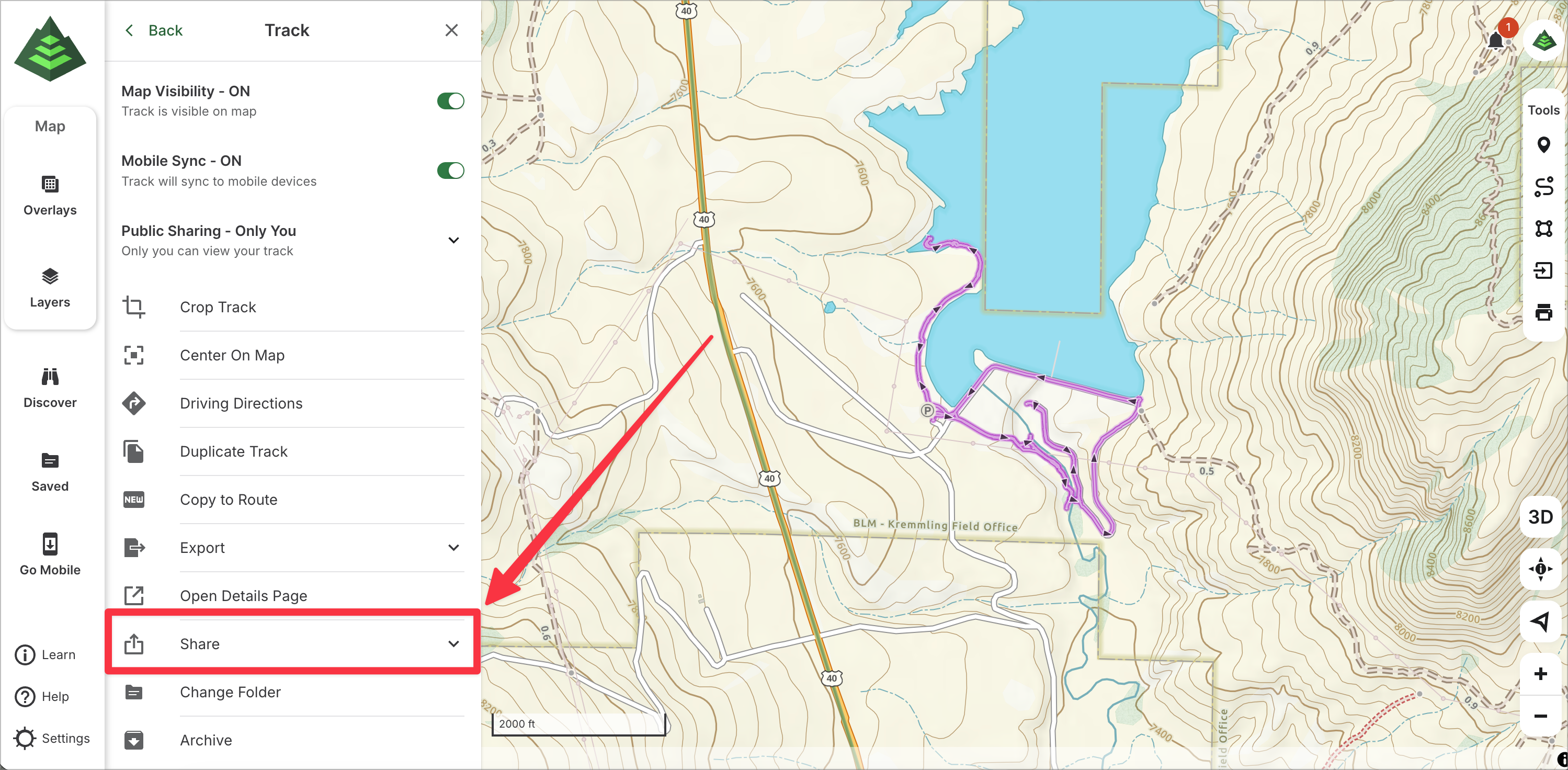Locate me with arrow icon
1568x770 pixels.
(x=1540, y=621)
